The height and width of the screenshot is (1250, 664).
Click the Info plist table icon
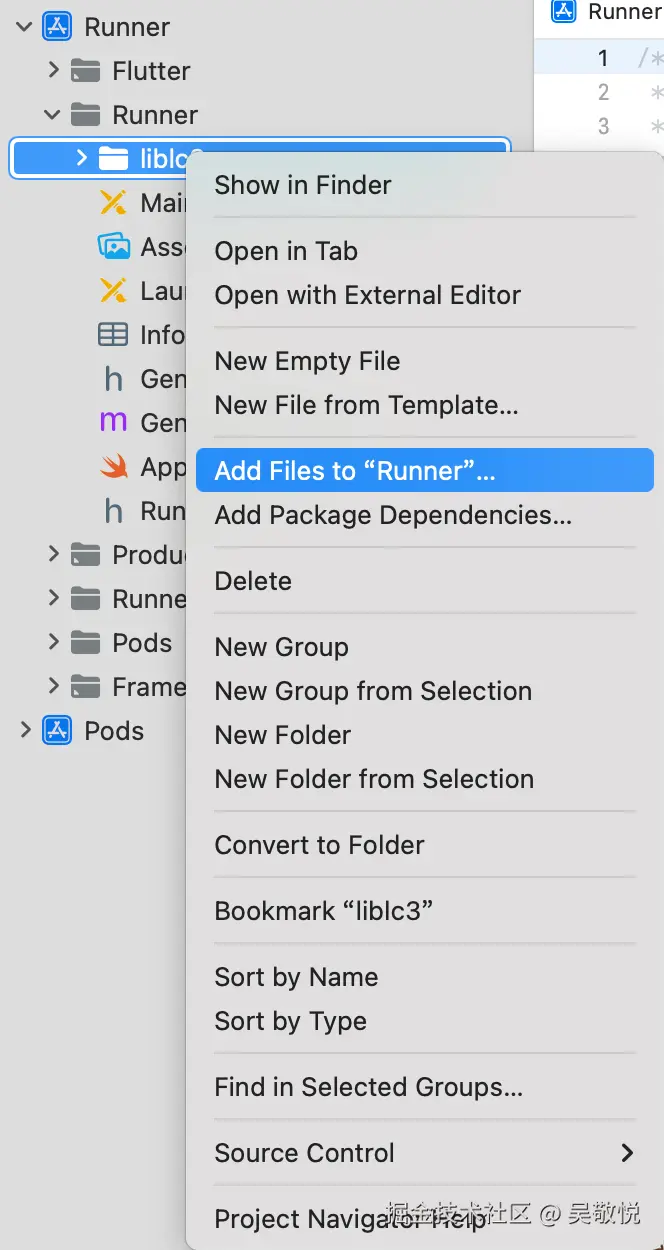tap(113, 334)
